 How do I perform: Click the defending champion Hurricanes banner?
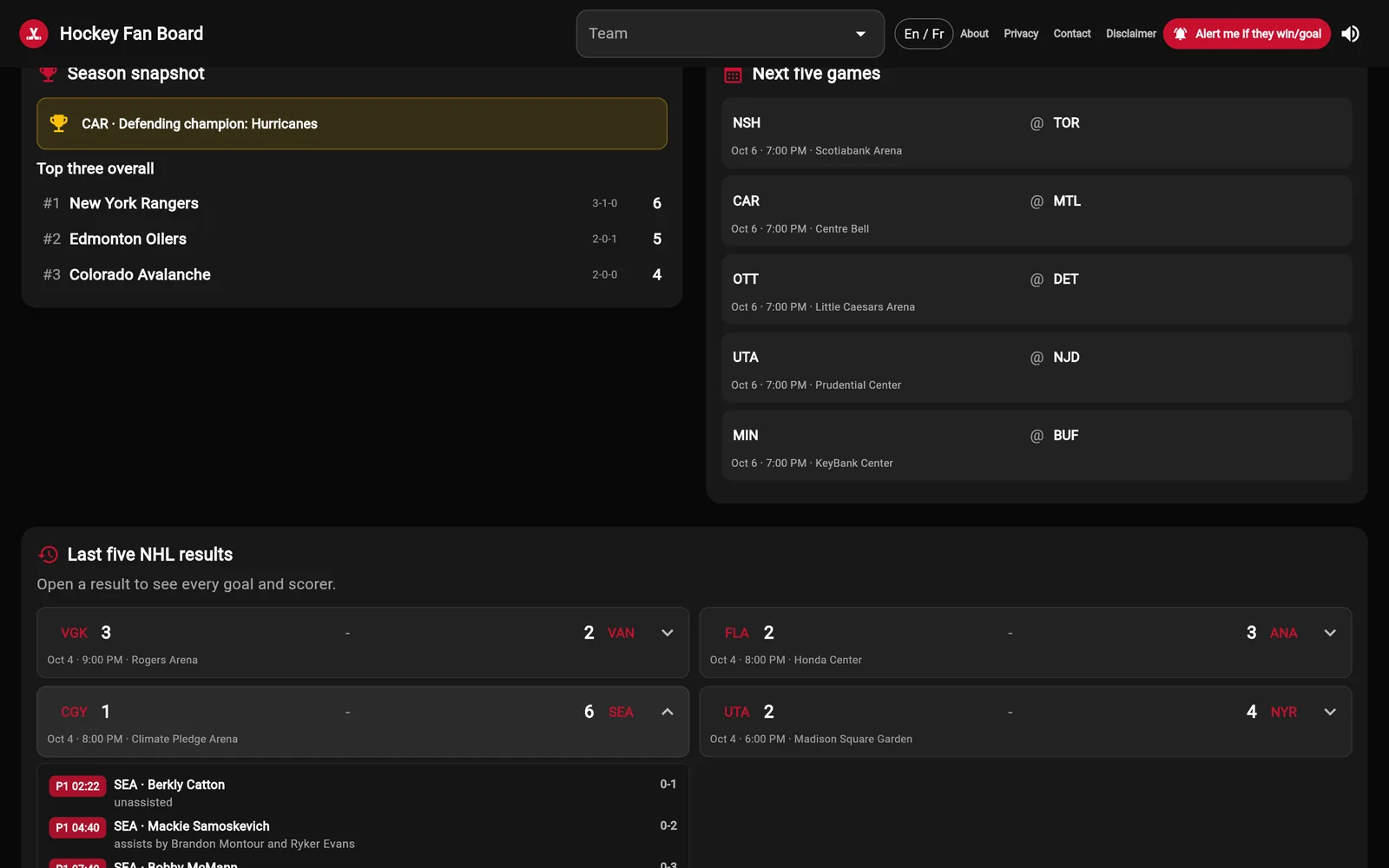pos(352,123)
